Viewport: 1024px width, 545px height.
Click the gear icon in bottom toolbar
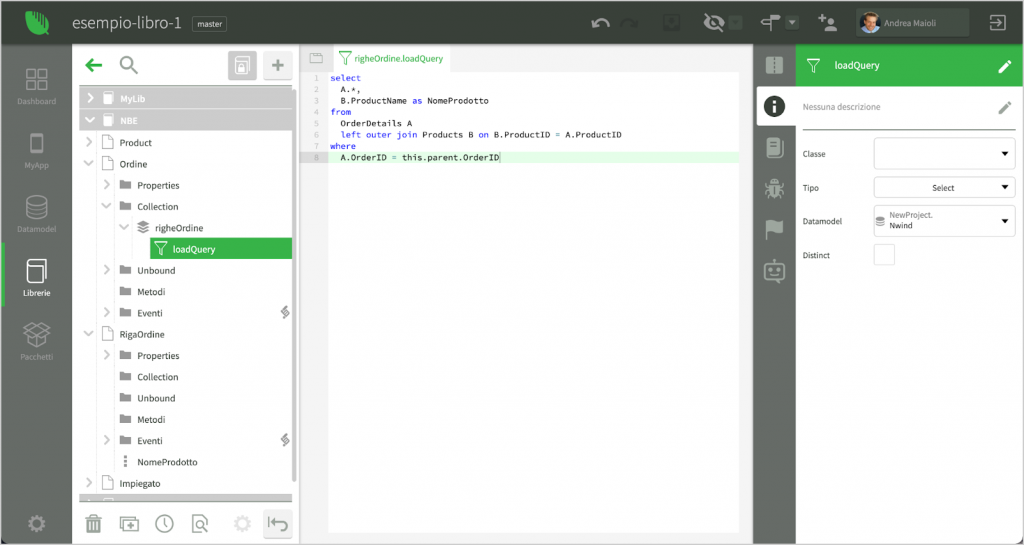[x=242, y=523]
